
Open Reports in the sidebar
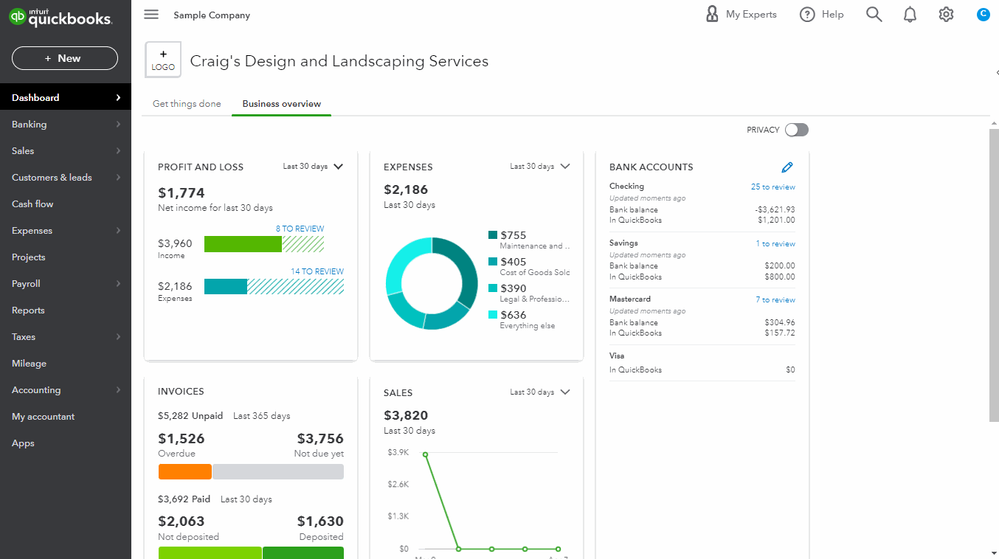(28, 310)
